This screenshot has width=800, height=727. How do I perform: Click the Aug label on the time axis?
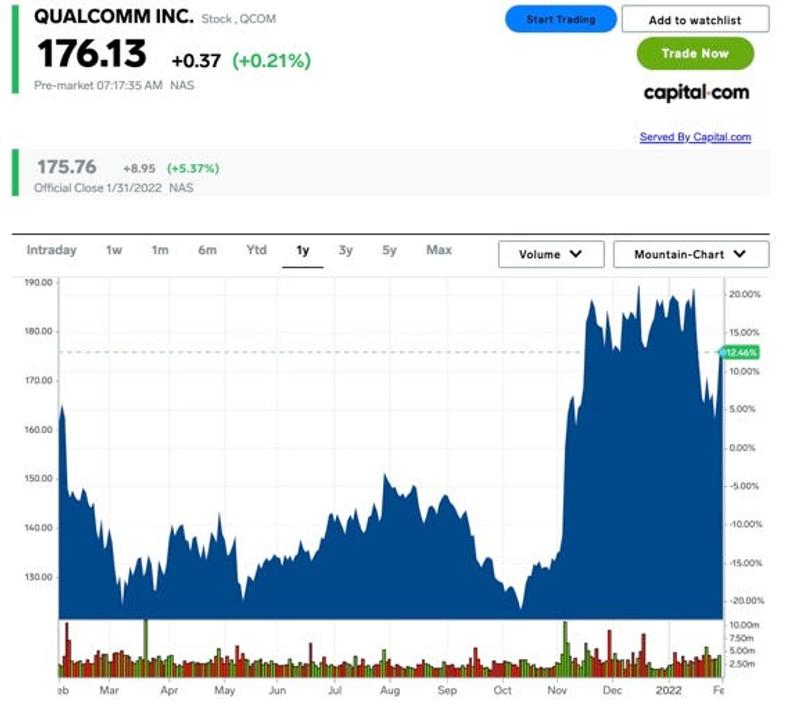[390, 690]
